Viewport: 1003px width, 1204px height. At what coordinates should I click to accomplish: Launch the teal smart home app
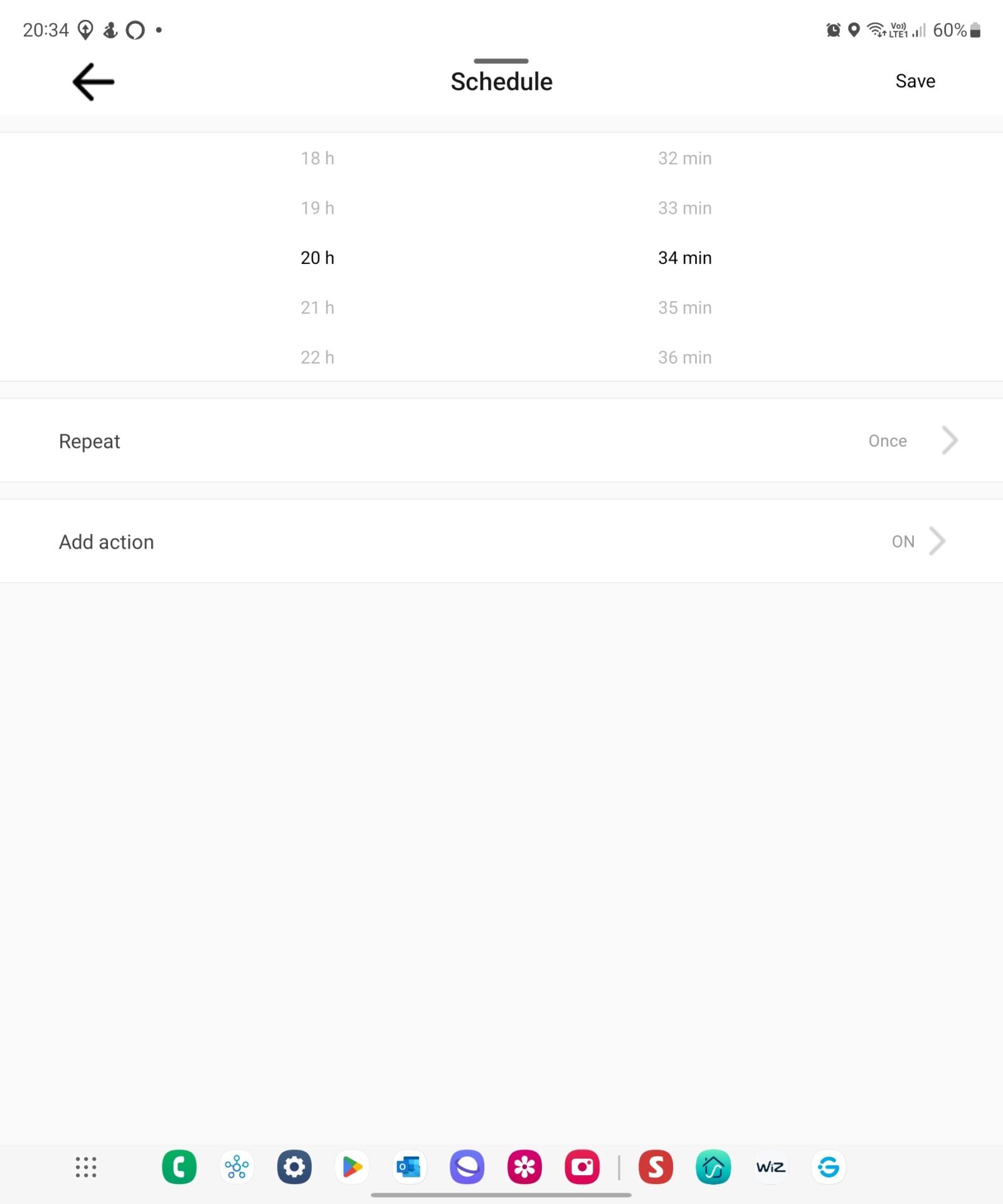713,1167
